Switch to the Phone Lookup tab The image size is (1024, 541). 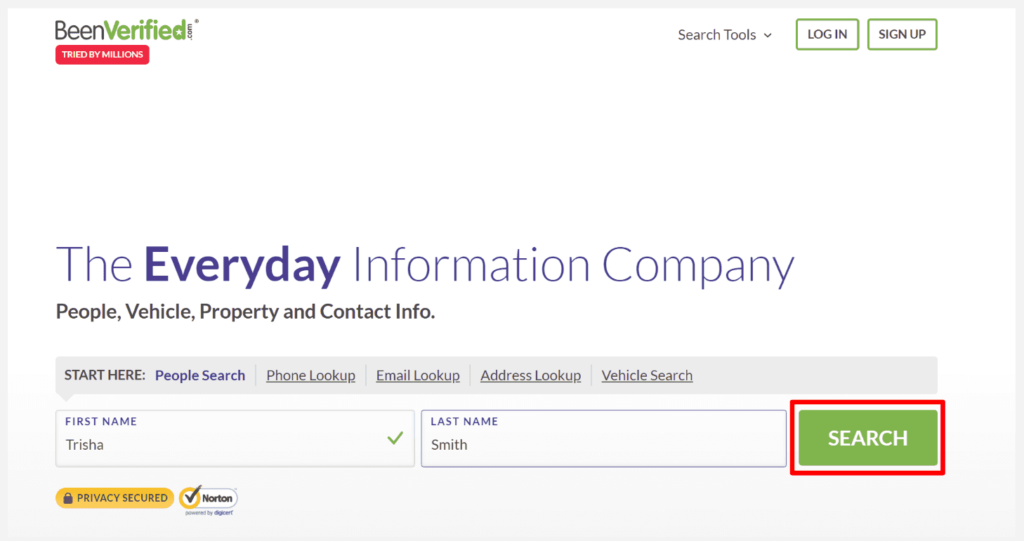point(311,375)
